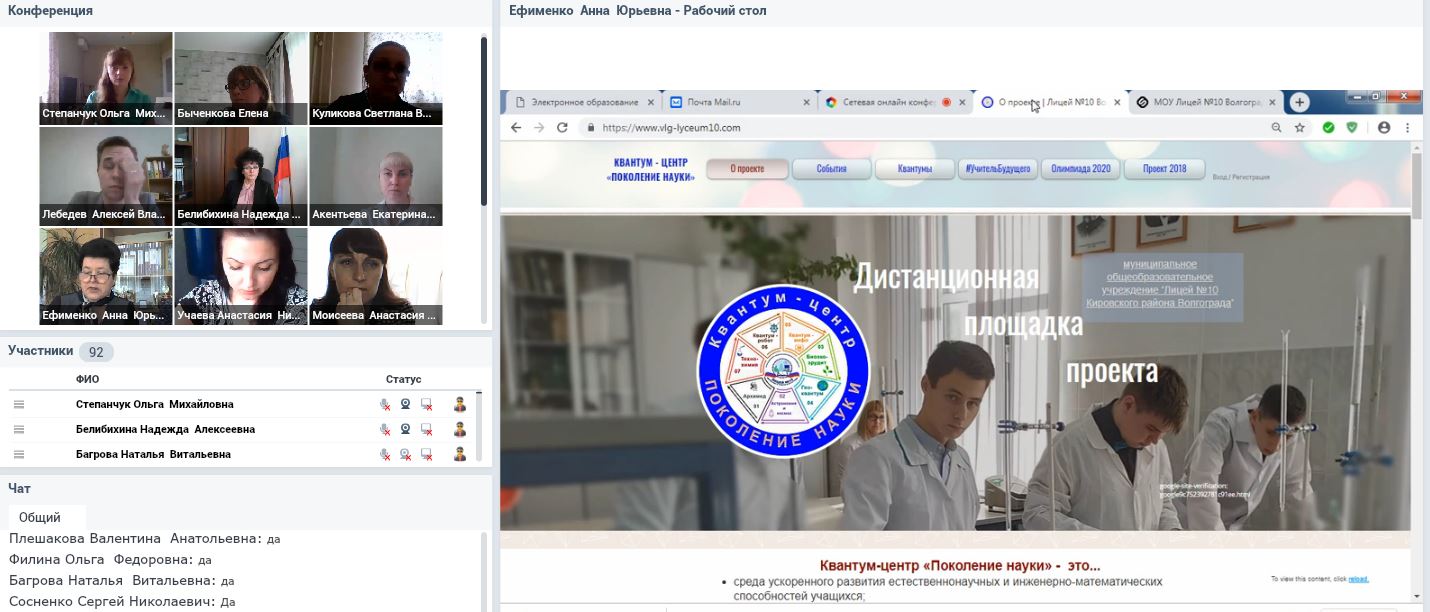
Task: Open Chrome three-dot menu
Action: coord(1408,128)
